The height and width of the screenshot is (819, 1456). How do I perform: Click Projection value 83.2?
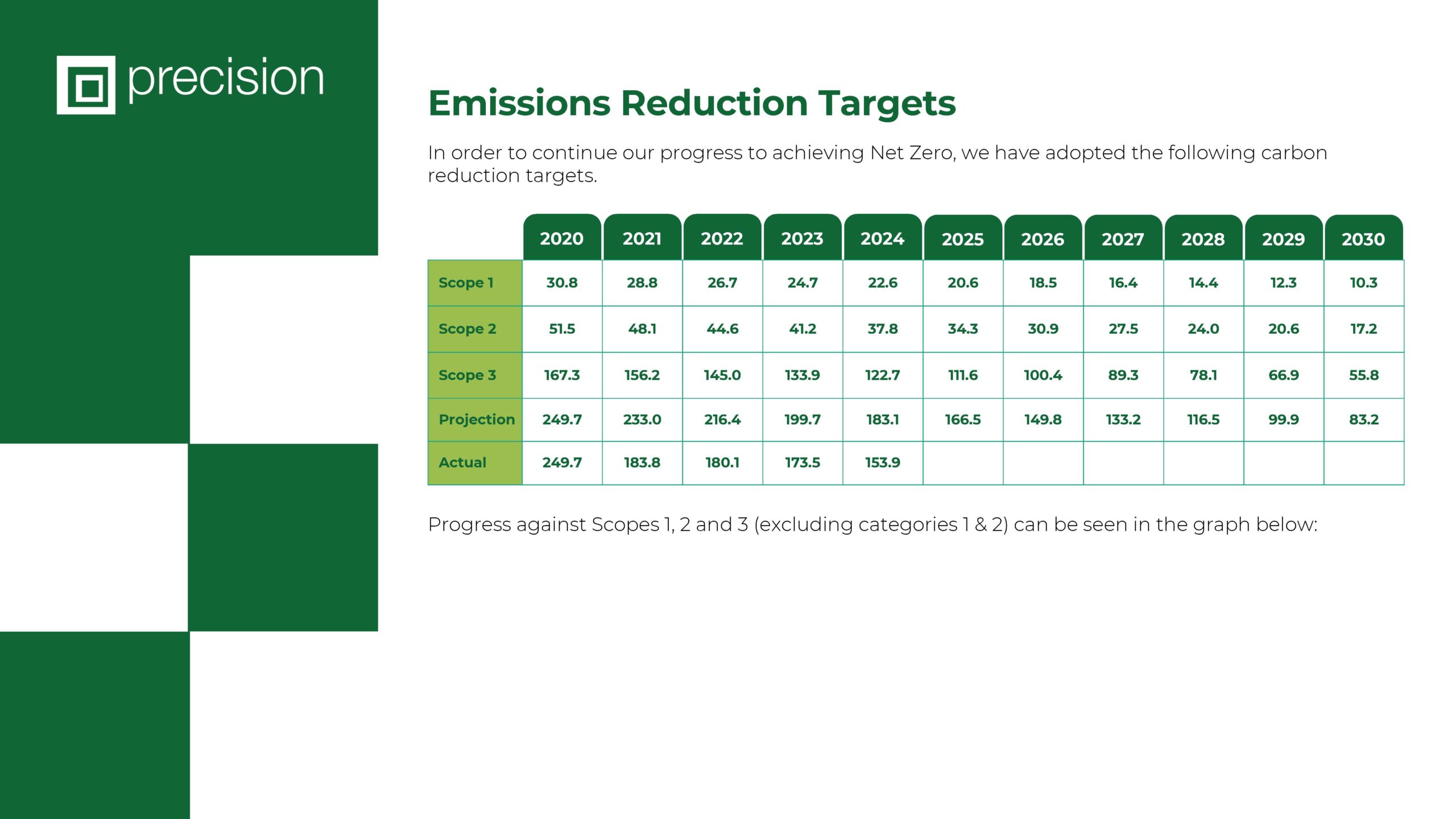coord(1364,420)
